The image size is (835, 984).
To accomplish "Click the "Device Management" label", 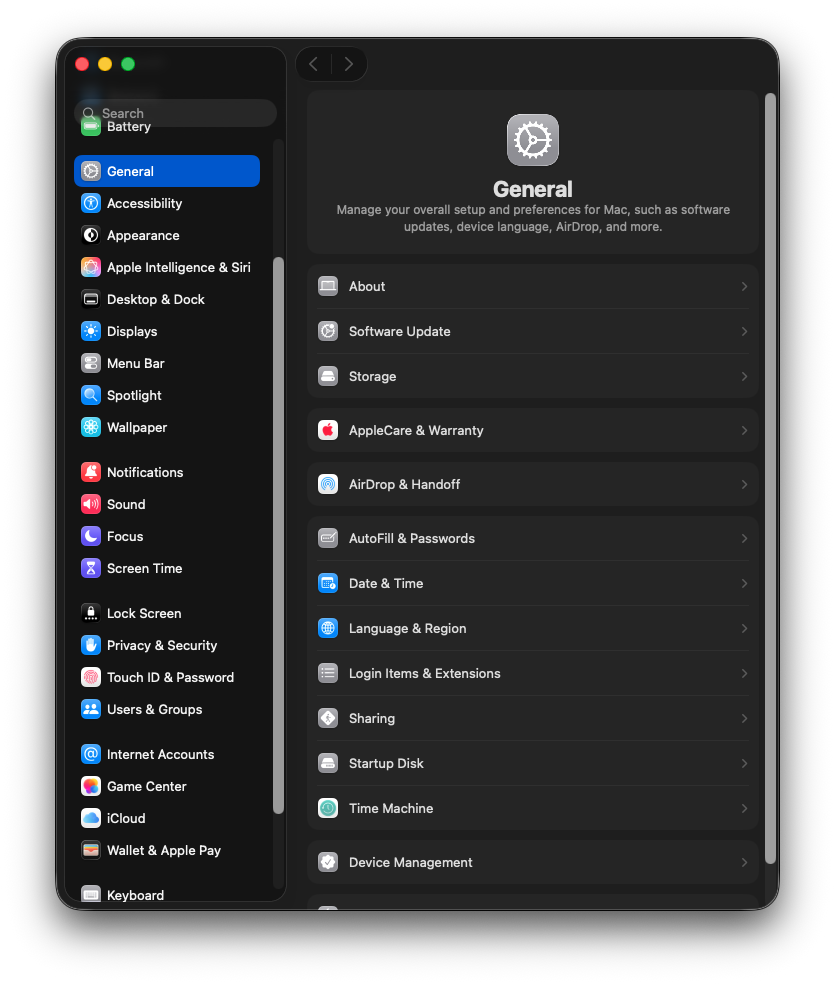I will point(410,862).
